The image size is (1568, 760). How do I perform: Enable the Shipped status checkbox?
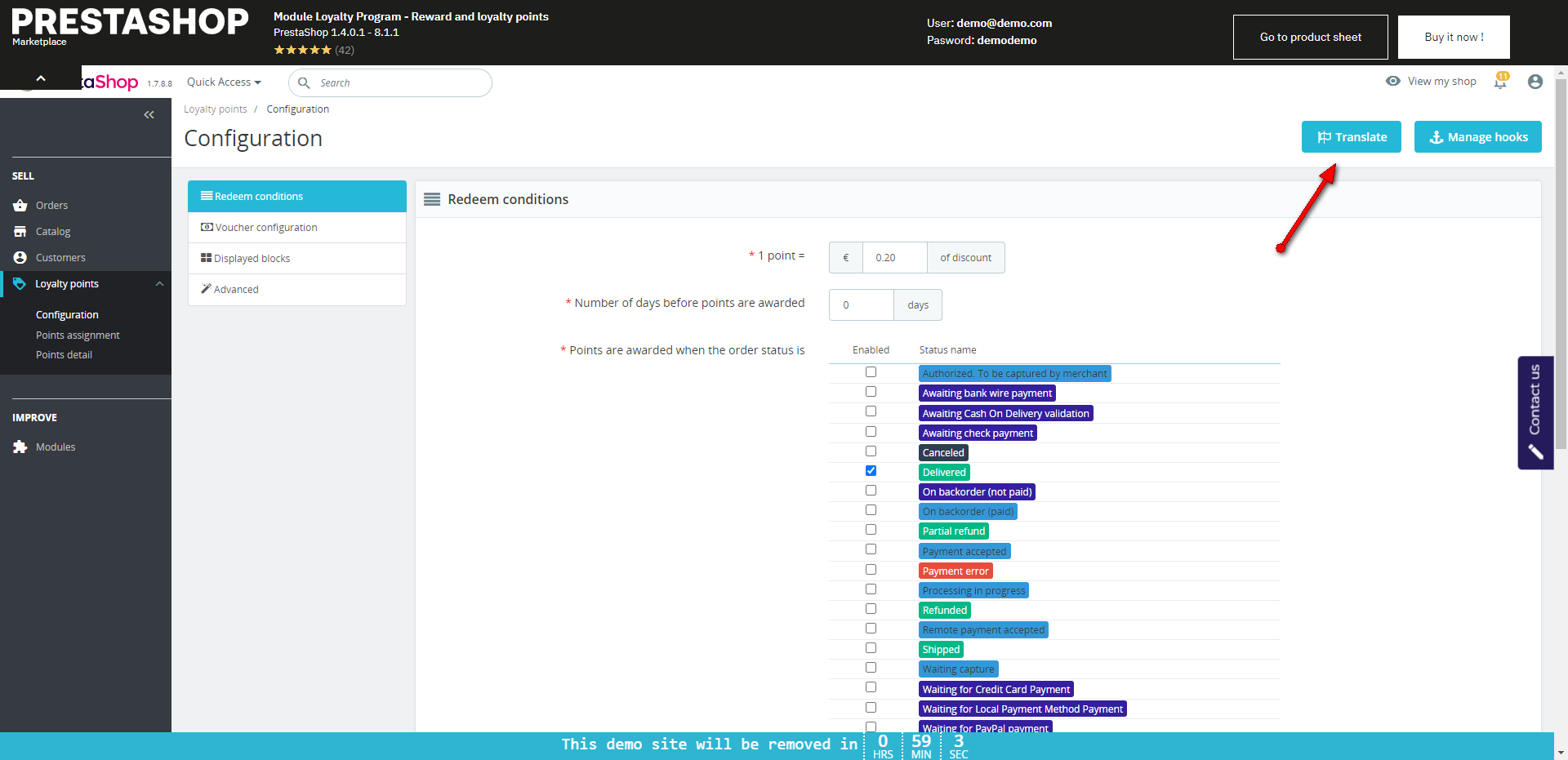coord(871,648)
